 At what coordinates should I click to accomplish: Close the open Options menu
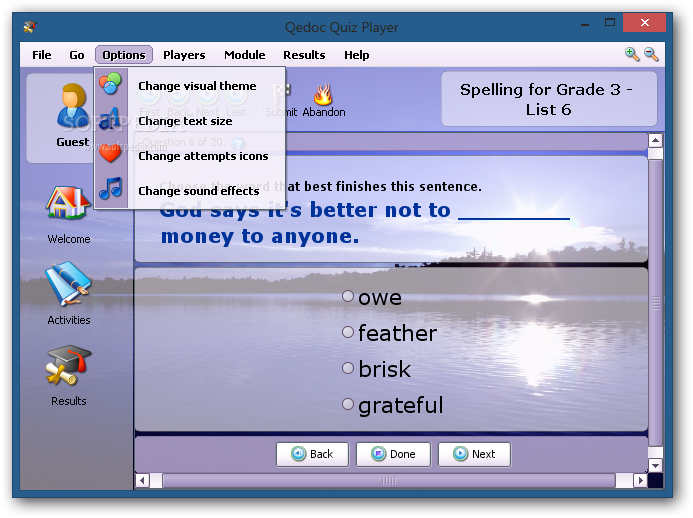point(124,55)
